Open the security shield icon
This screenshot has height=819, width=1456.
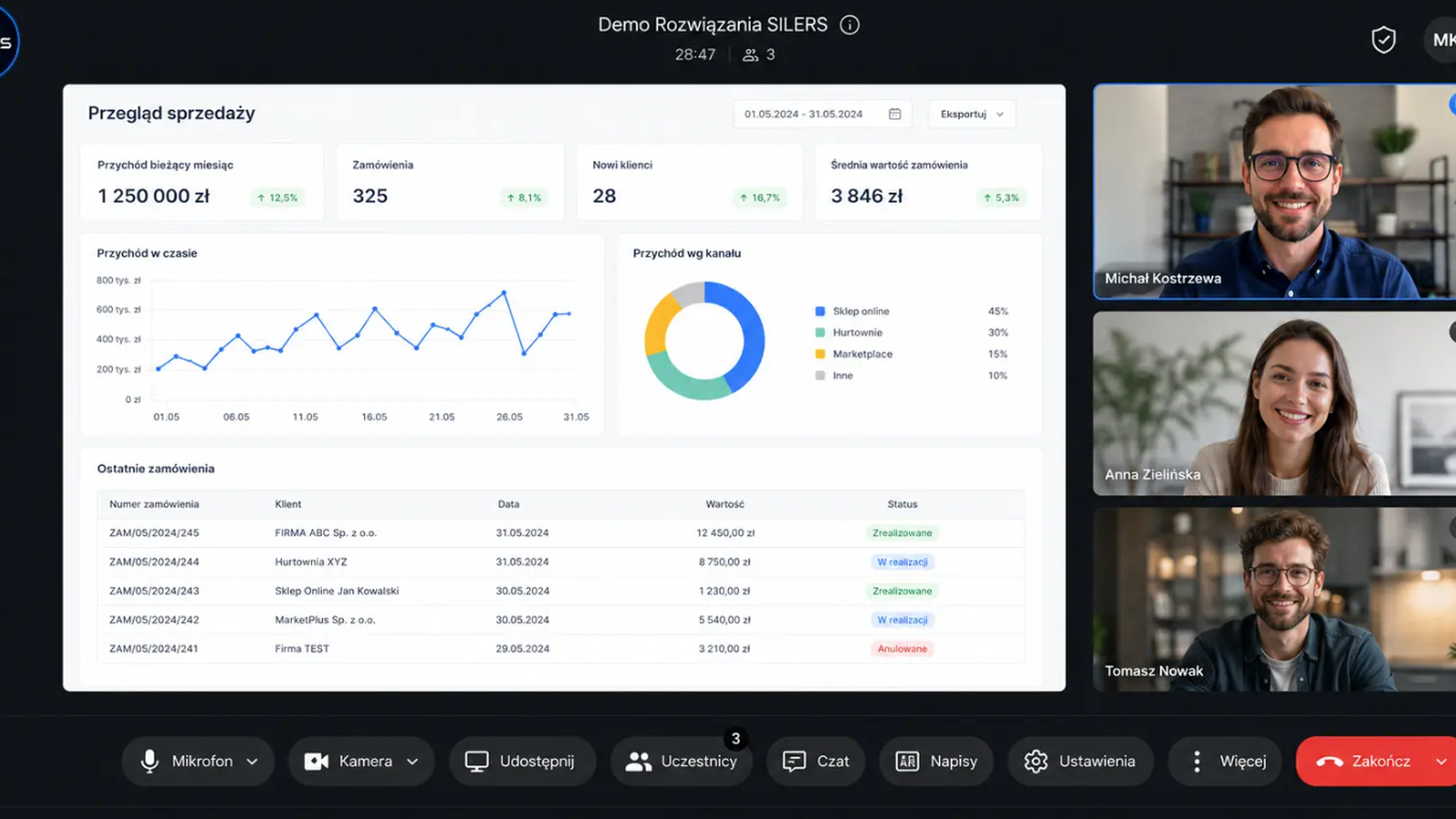tap(1383, 39)
